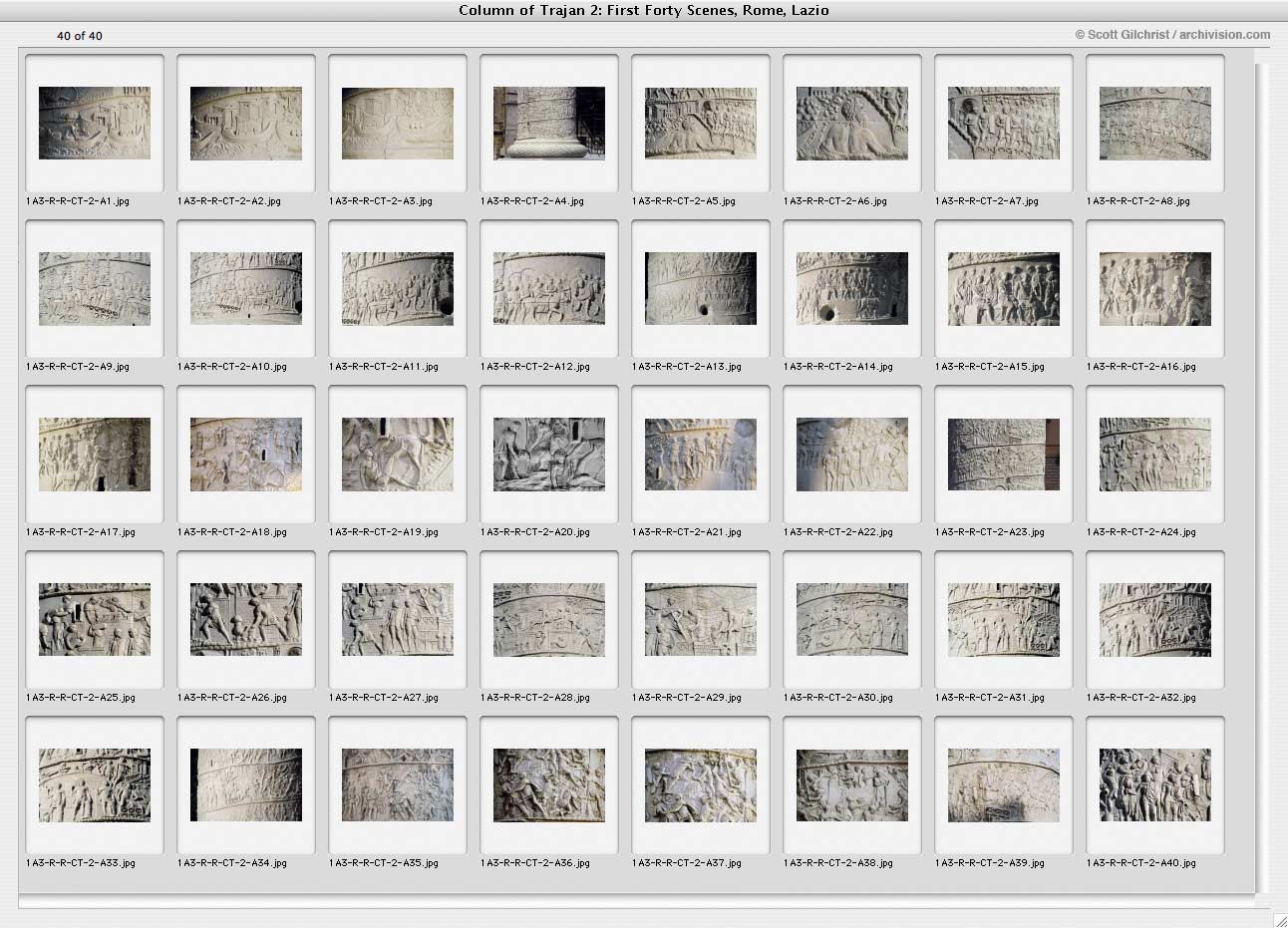
Task: Select thumbnail 1A3-R-R-CT-2-A10.jpg
Action: (x=246, y=288)
